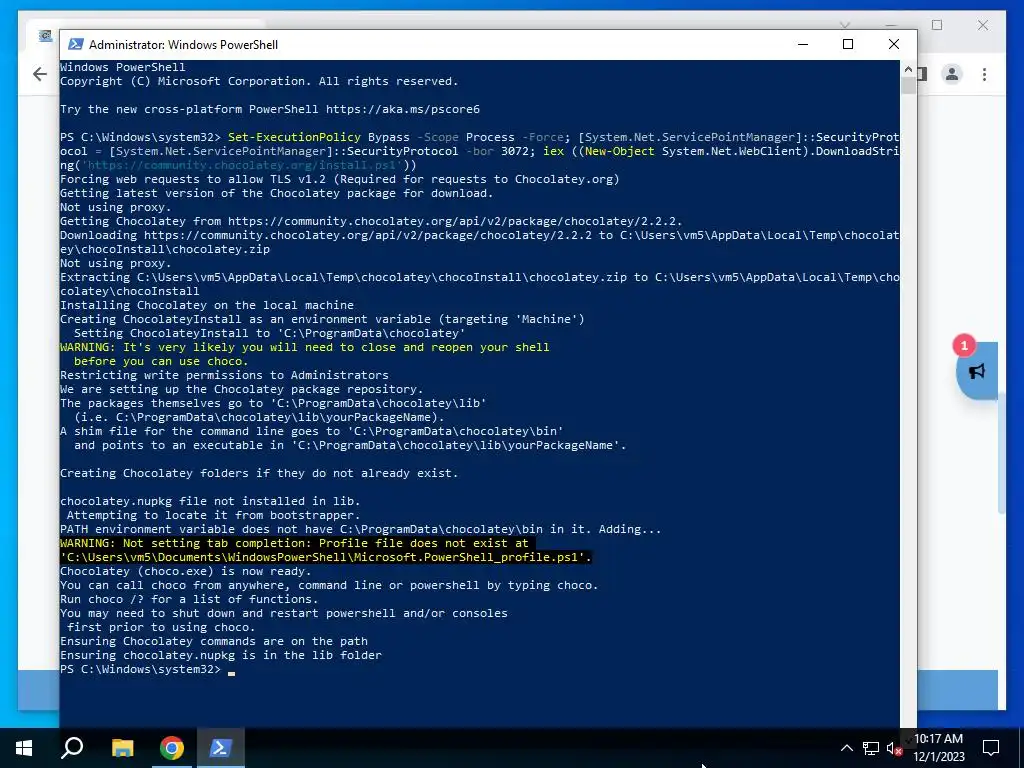
Task: Click 'Creating Chocolatey folders' output line
Action: [259, 473]
